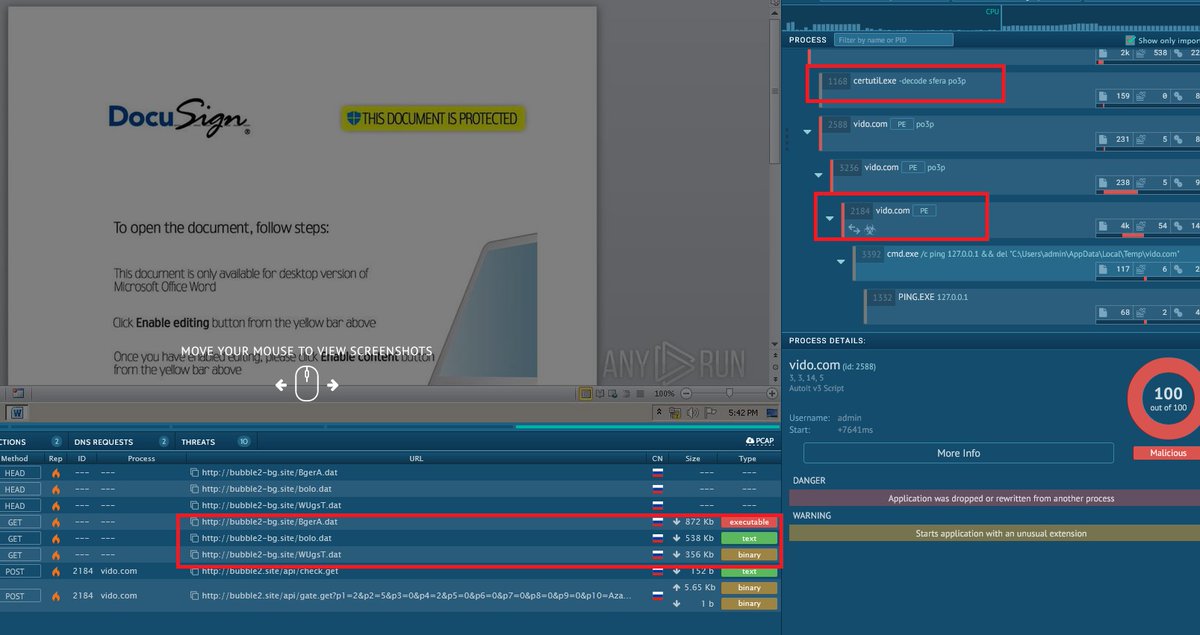
Task: Click the Malicious verdict badge
Action: (1166, 453)
